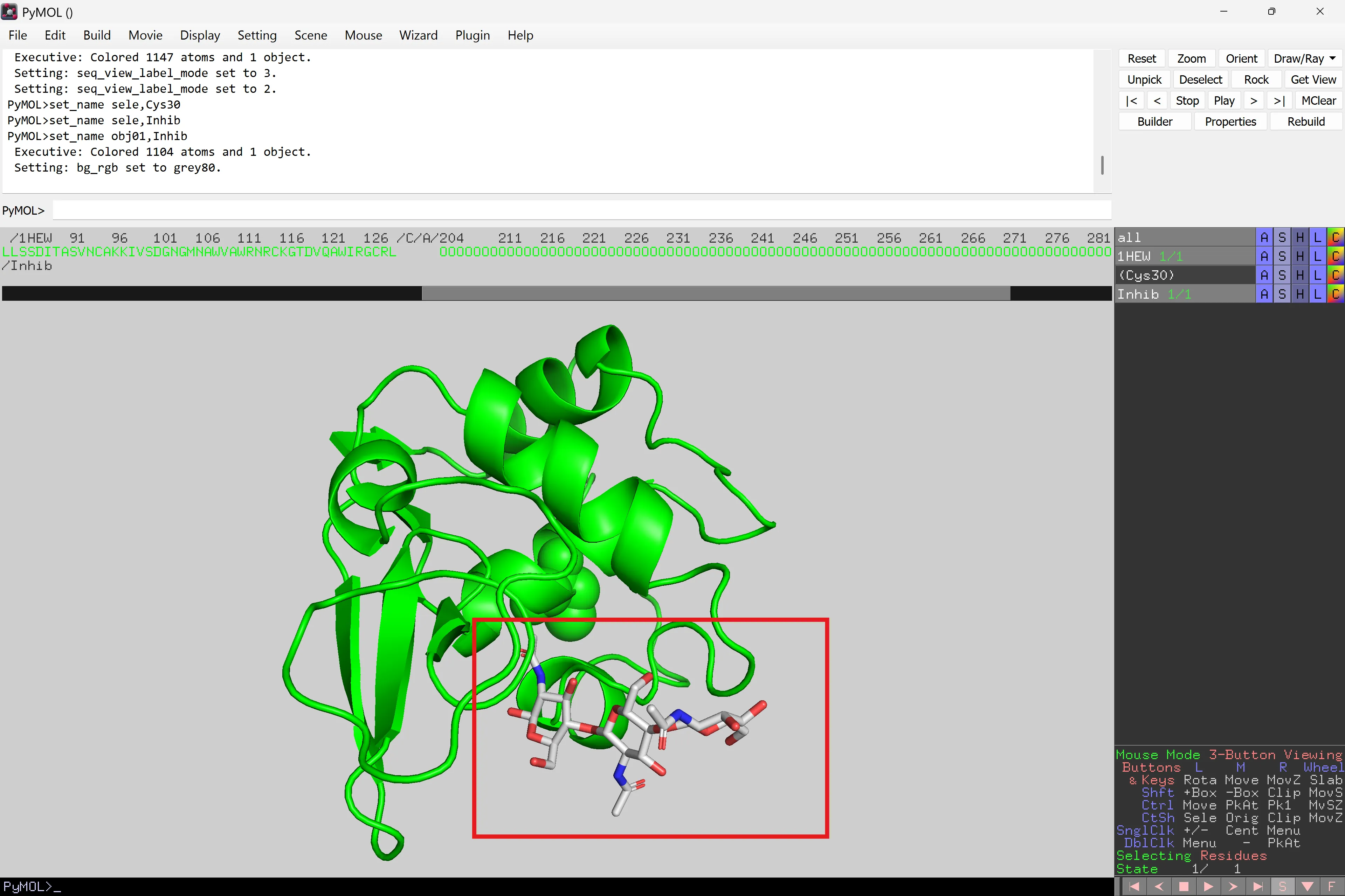Open Hide menu for Cys30 selection
The height and width of the screenshot is (896, 1345).
(x=1300, y=276)
